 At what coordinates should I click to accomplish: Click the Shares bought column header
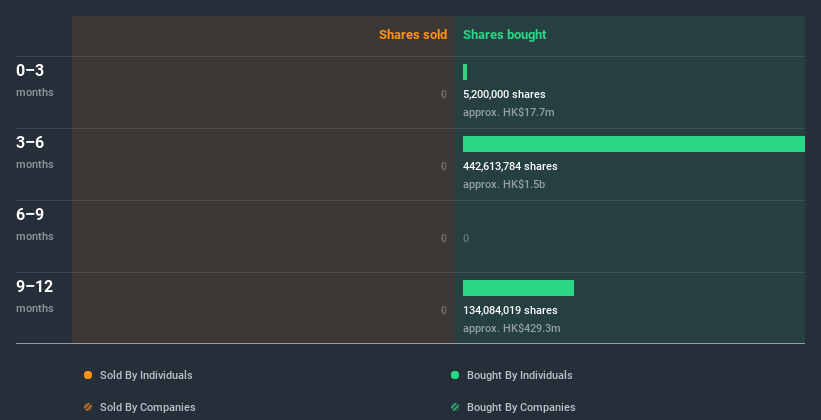[x=505, y=35]
